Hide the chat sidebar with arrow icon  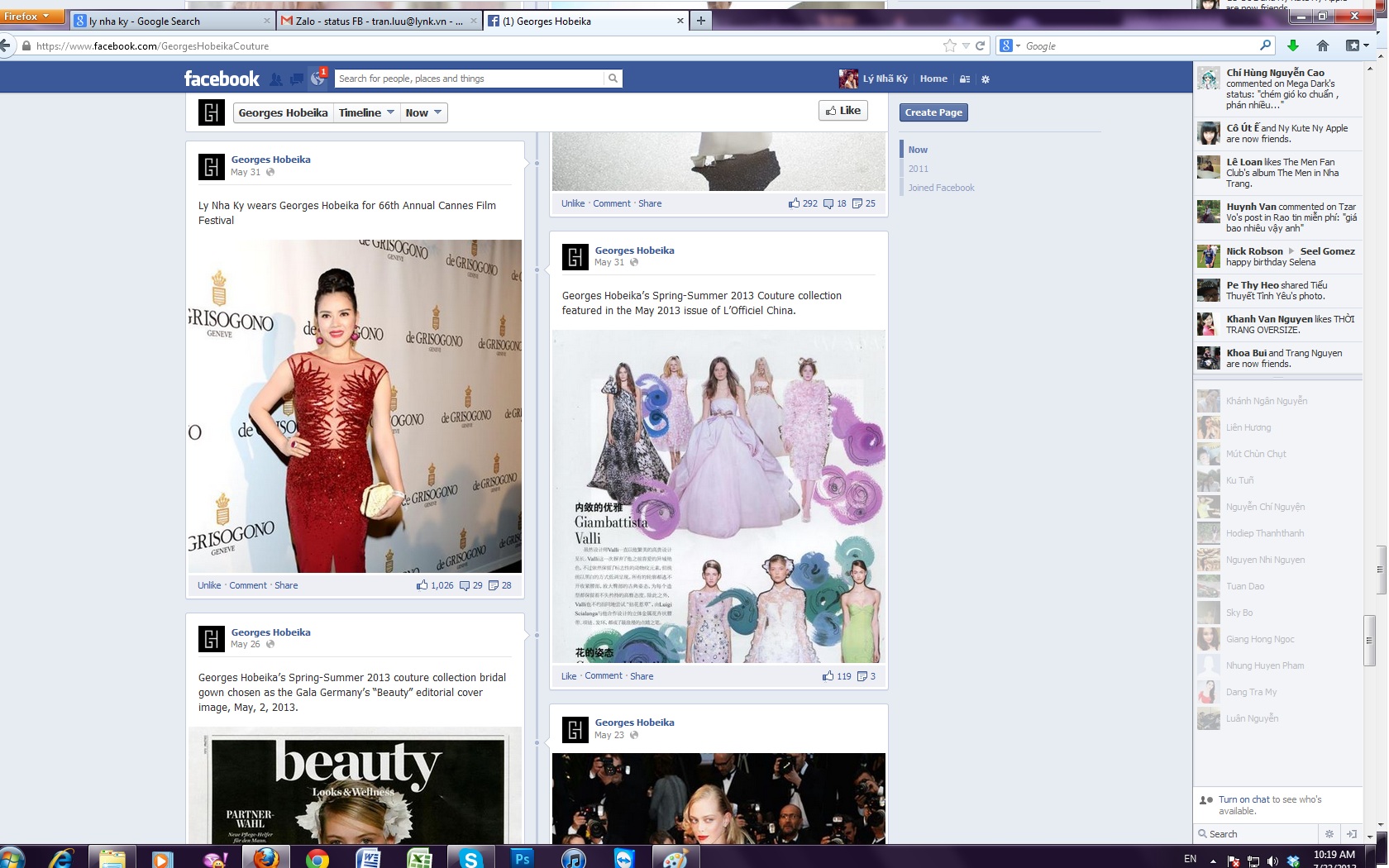click(1351, 834)
